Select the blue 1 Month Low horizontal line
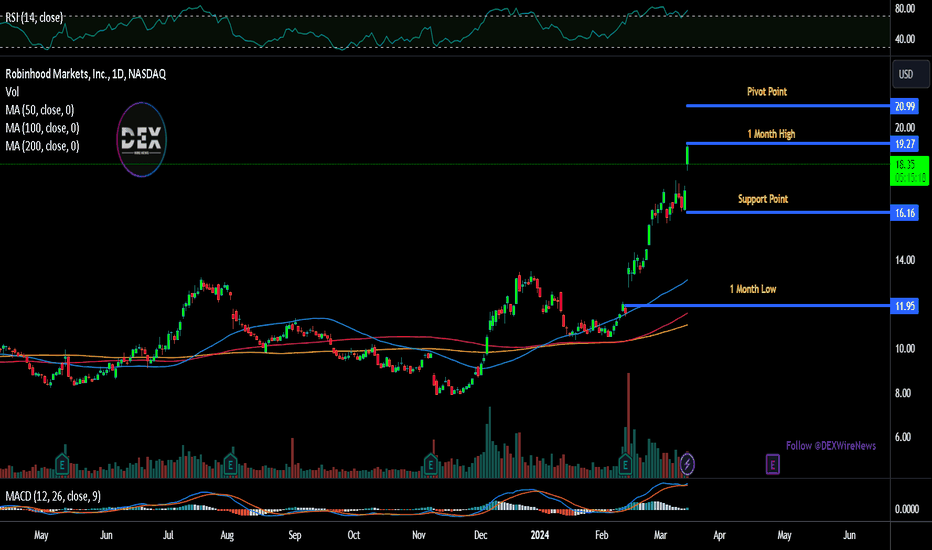This screenshot has height=550, width=932. [757, 306]
